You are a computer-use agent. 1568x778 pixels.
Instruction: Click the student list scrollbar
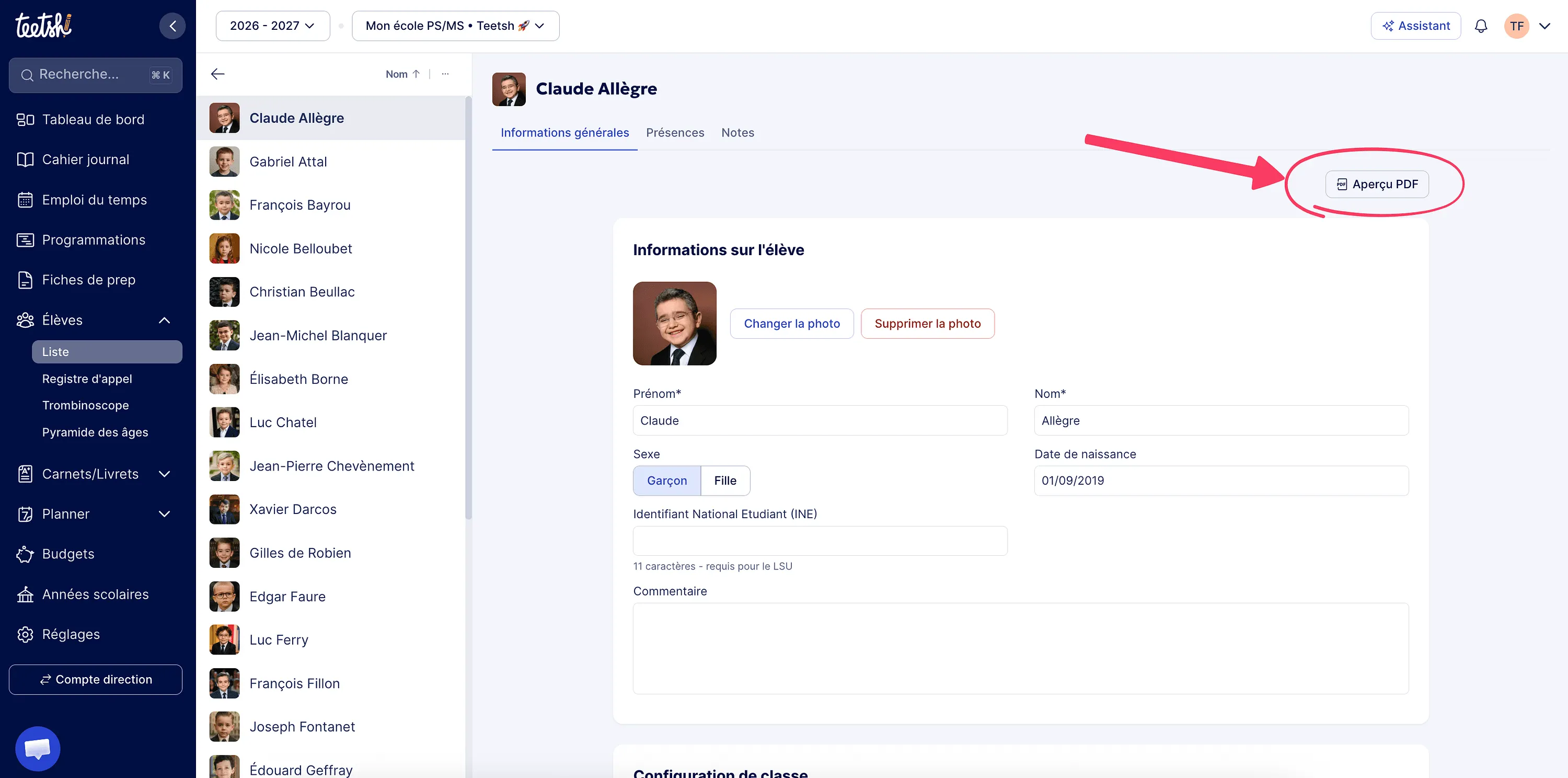point(468,307)
